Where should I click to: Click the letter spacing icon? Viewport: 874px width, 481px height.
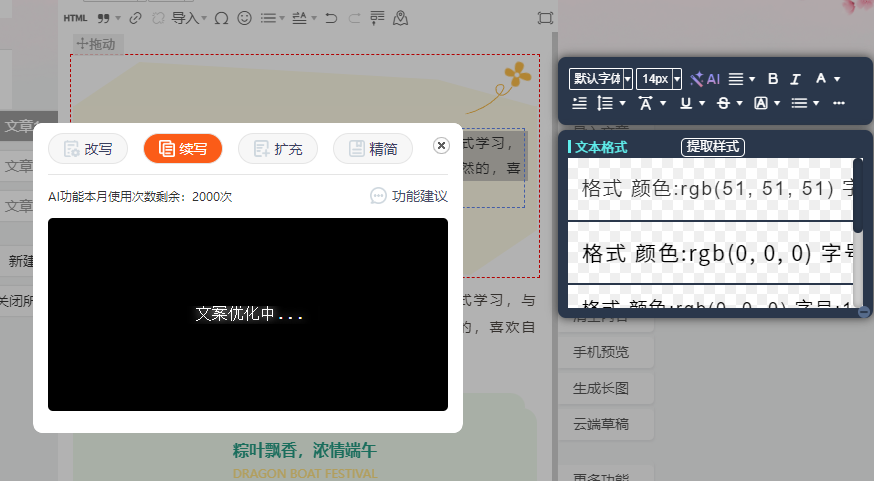(645, 103)
